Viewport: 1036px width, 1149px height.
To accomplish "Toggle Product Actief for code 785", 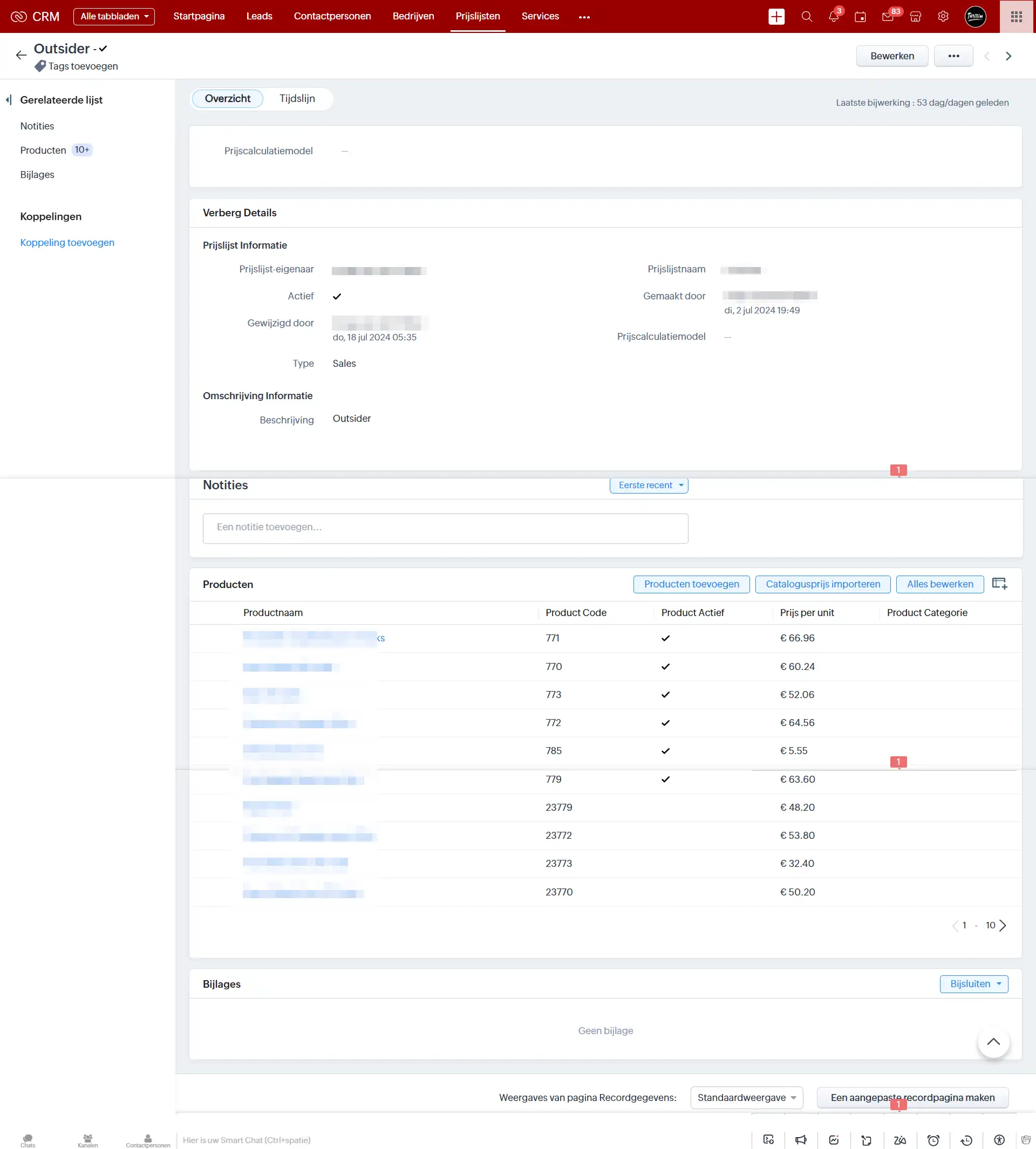I will pos(665,751).
